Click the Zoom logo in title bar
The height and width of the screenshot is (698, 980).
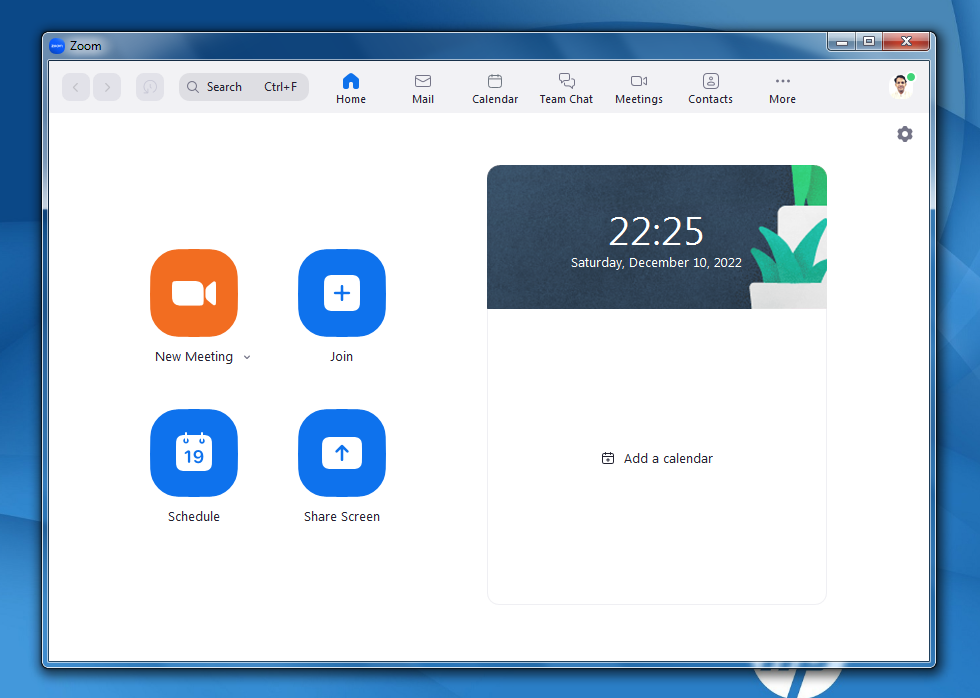pos(57,46)
